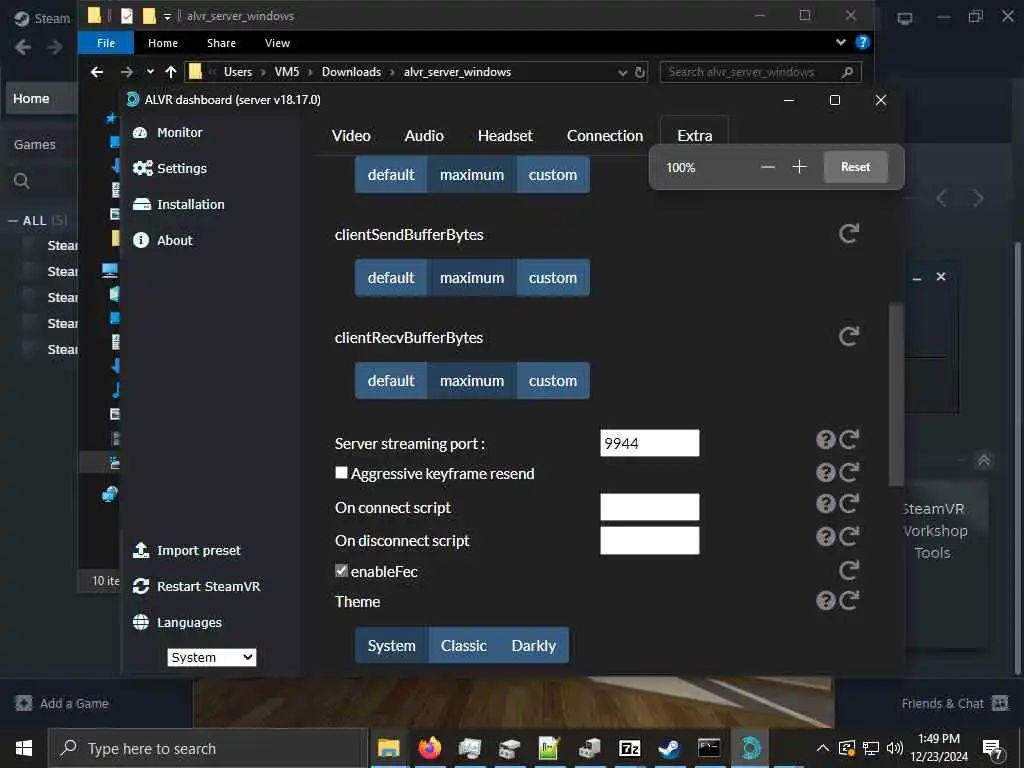The height and width of the screenshot is (768, 1024).
Task: Zoom in with plus in zoom popup
Action: click(799, 167)
